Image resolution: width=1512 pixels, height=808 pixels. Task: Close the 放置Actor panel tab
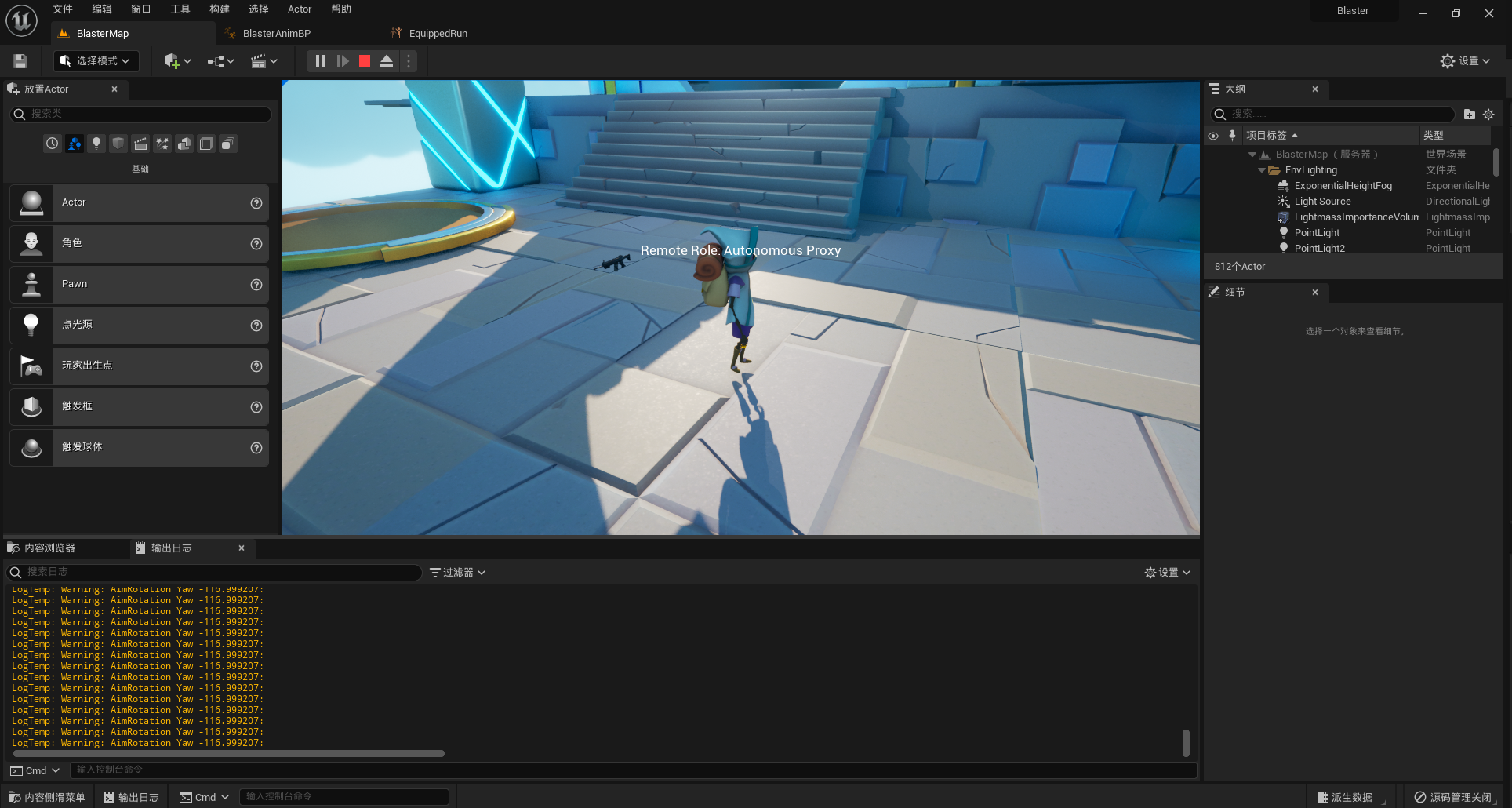click(x=114, y=89)
